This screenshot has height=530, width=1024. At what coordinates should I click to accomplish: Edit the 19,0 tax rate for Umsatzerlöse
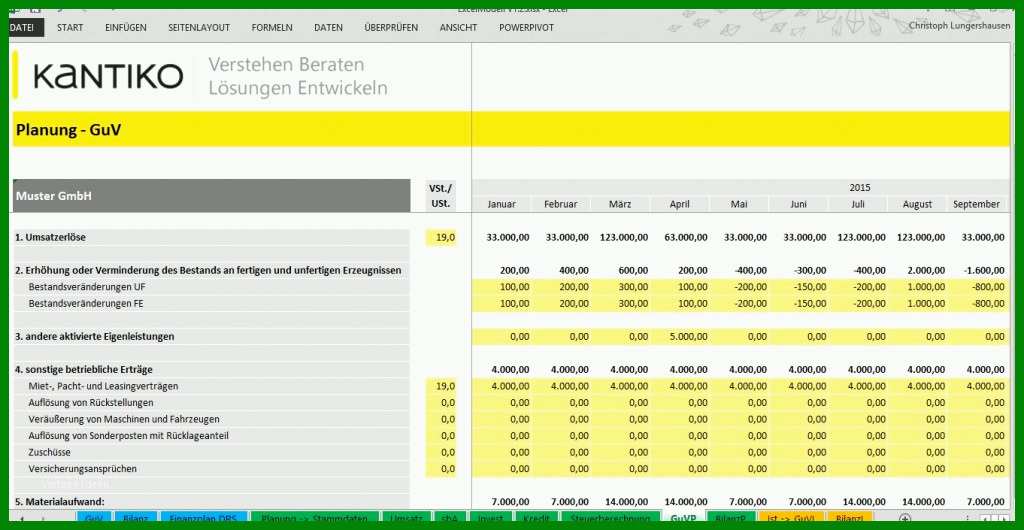(x=441, y=238)
